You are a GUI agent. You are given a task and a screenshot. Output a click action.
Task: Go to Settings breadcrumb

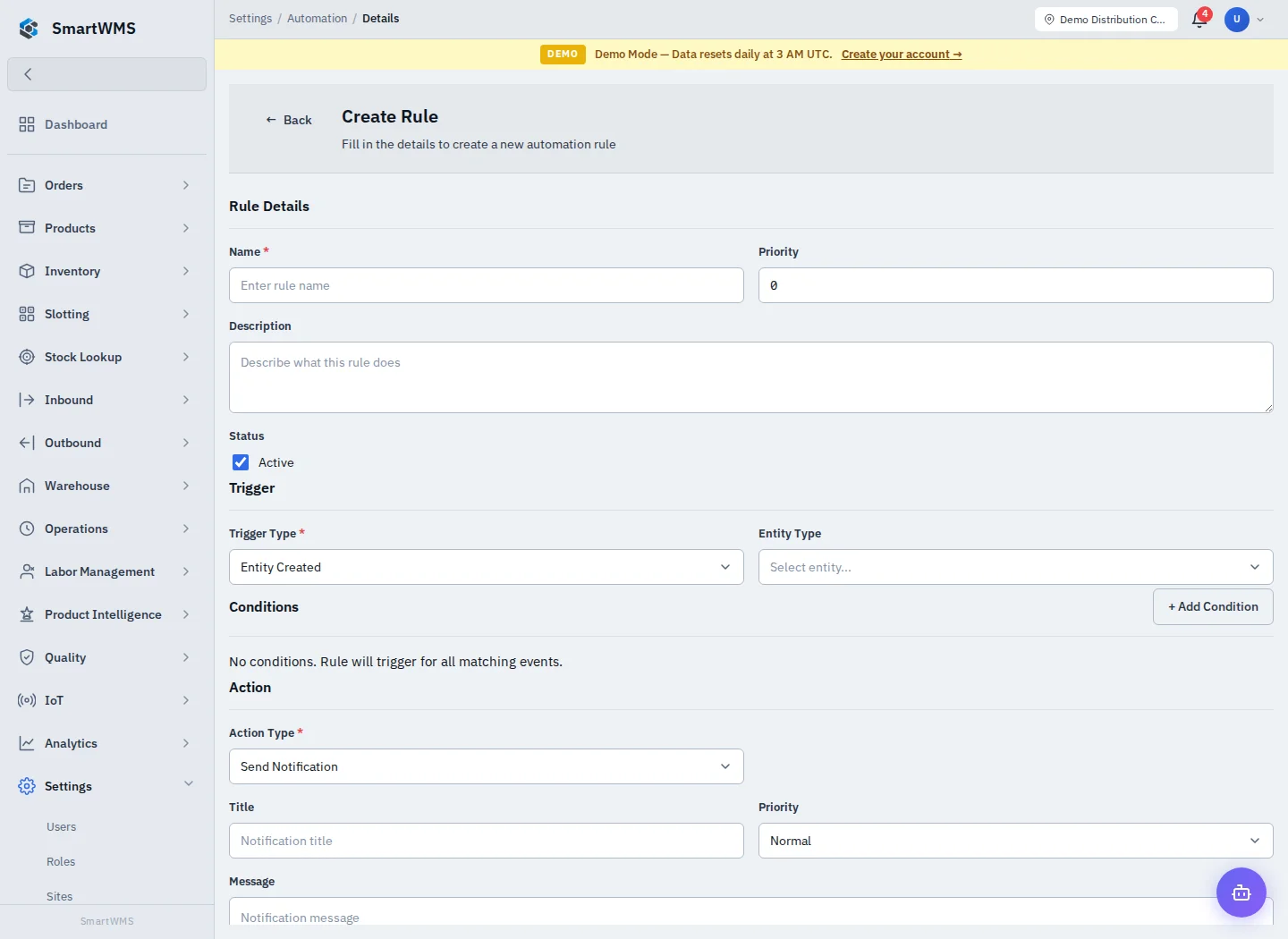pyautogui.click(x=250, y=18)
